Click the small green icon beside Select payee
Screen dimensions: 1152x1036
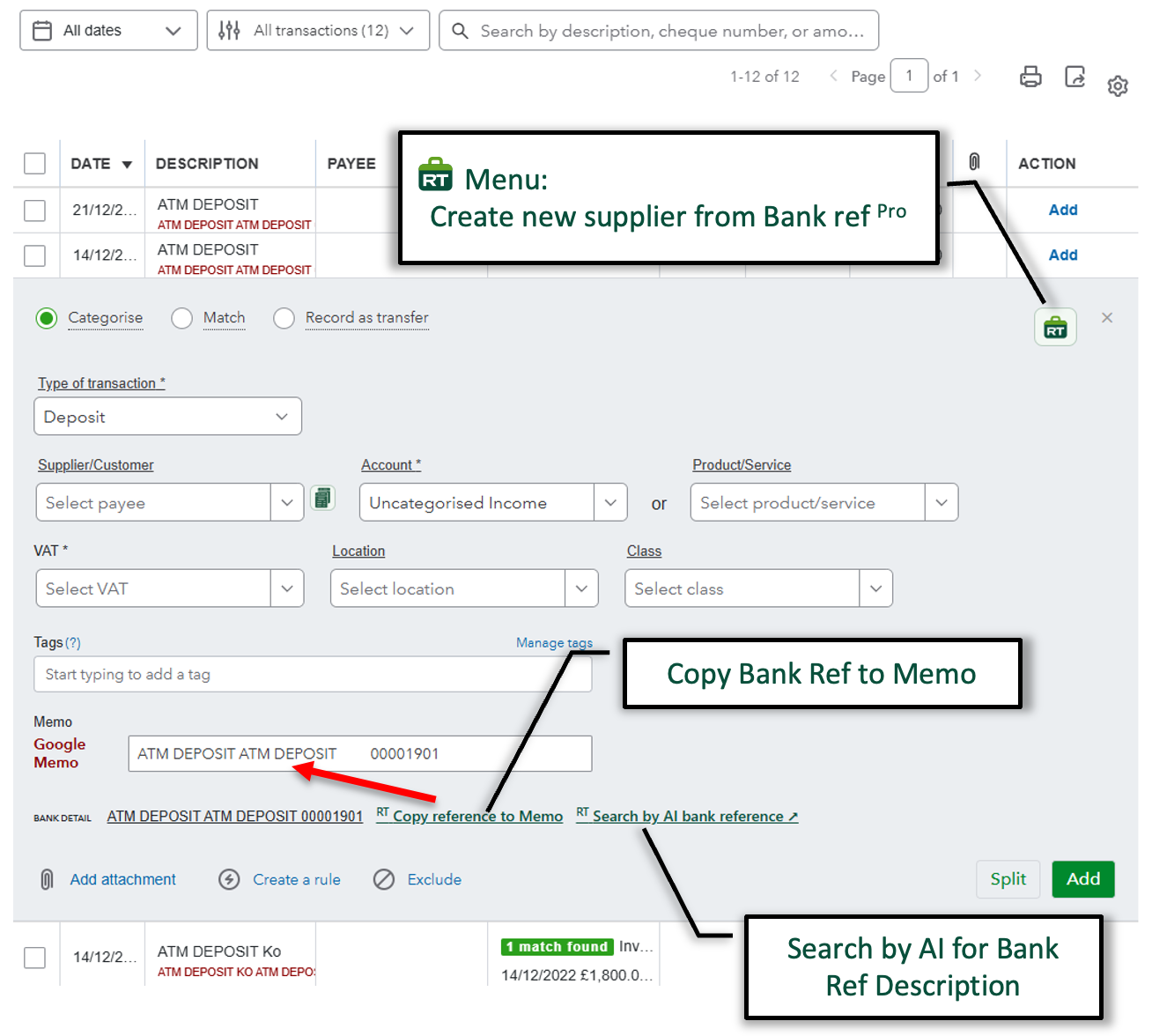pyautogui.click(x=323, y=499)
